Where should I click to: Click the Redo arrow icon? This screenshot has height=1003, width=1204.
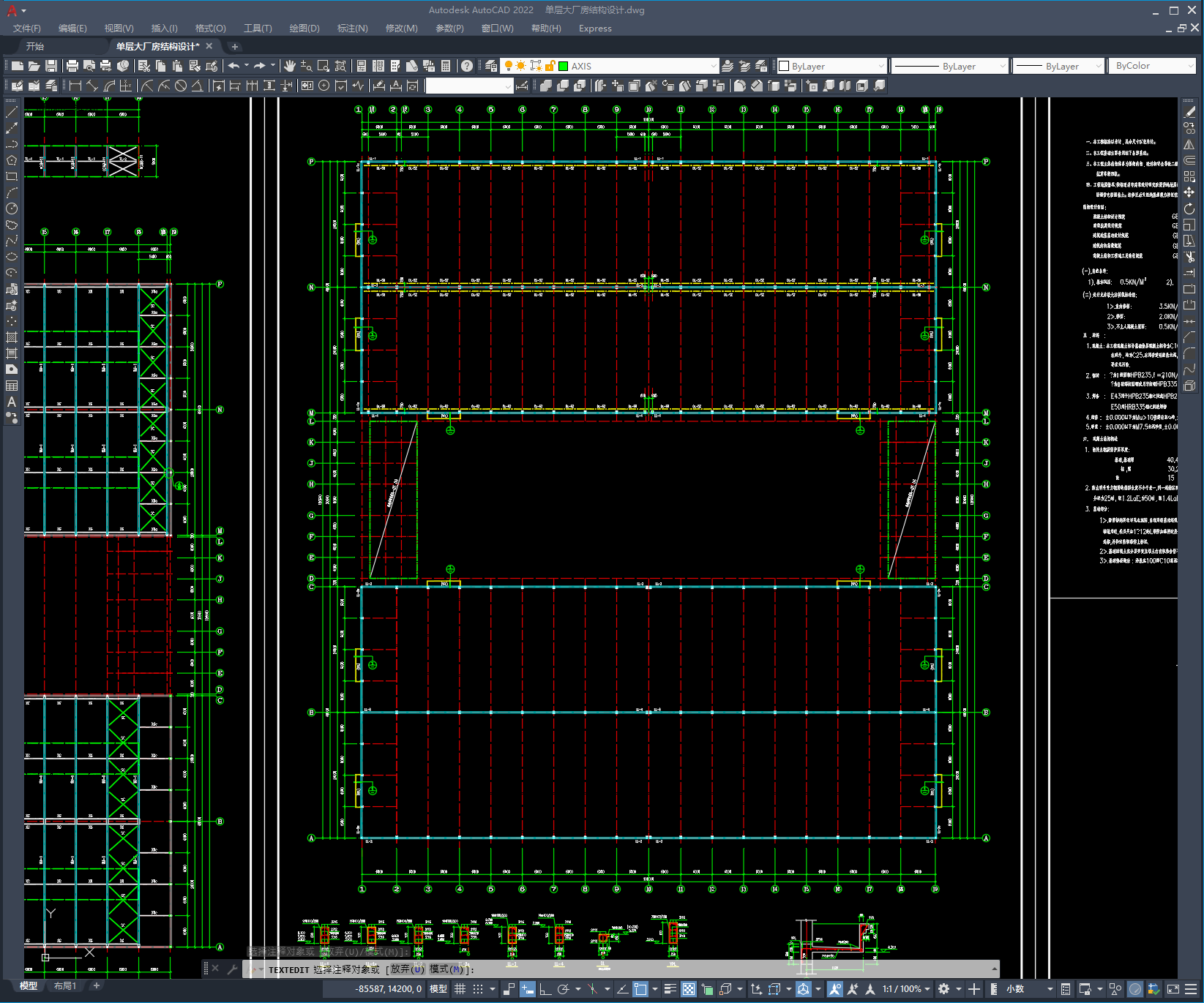pyautogui.click(x=260, y=66)
